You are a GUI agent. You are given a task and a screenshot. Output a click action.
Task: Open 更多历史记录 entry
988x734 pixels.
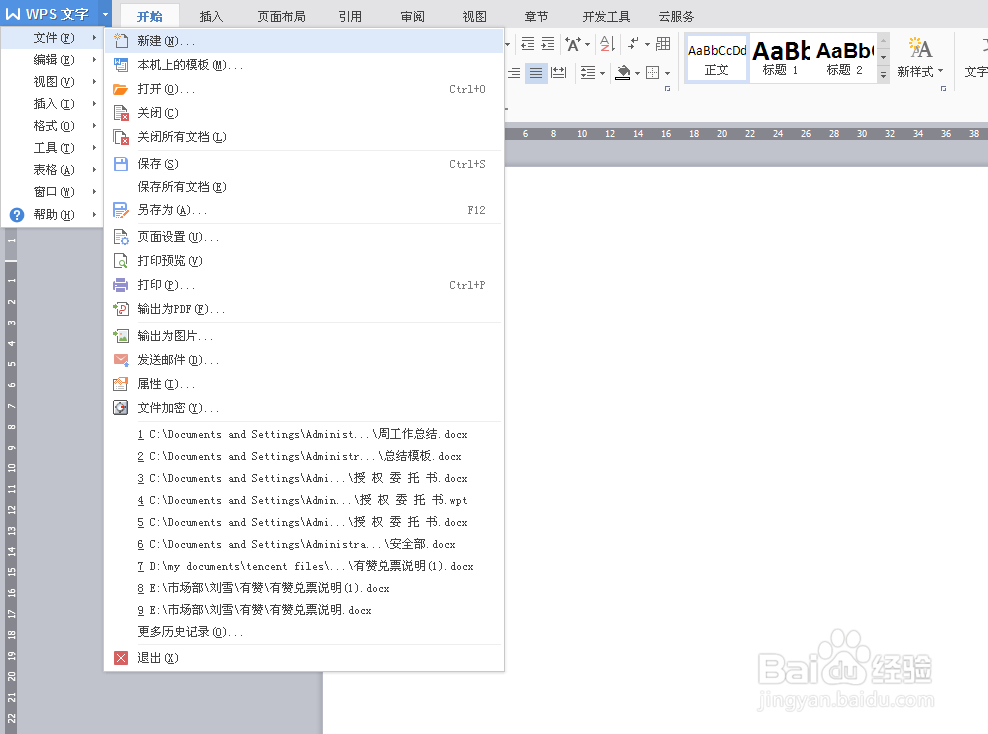coord(304,632)
